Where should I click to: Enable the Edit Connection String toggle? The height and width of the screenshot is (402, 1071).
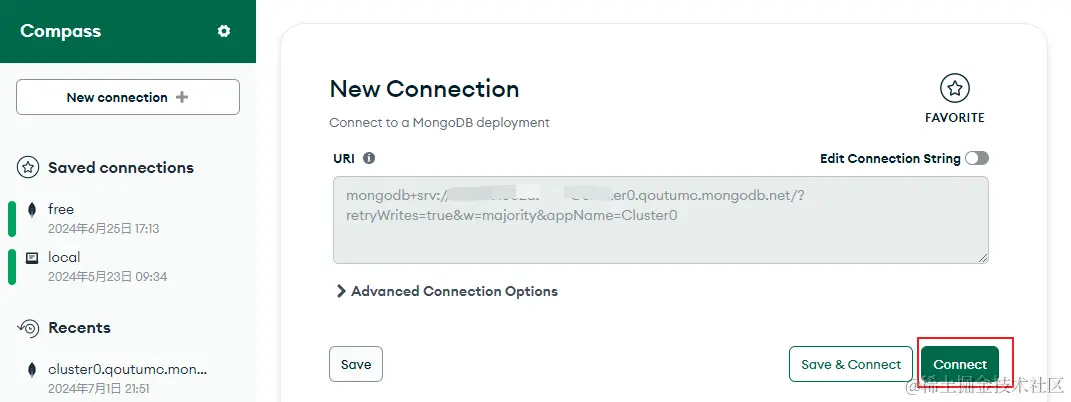point(977,158)
